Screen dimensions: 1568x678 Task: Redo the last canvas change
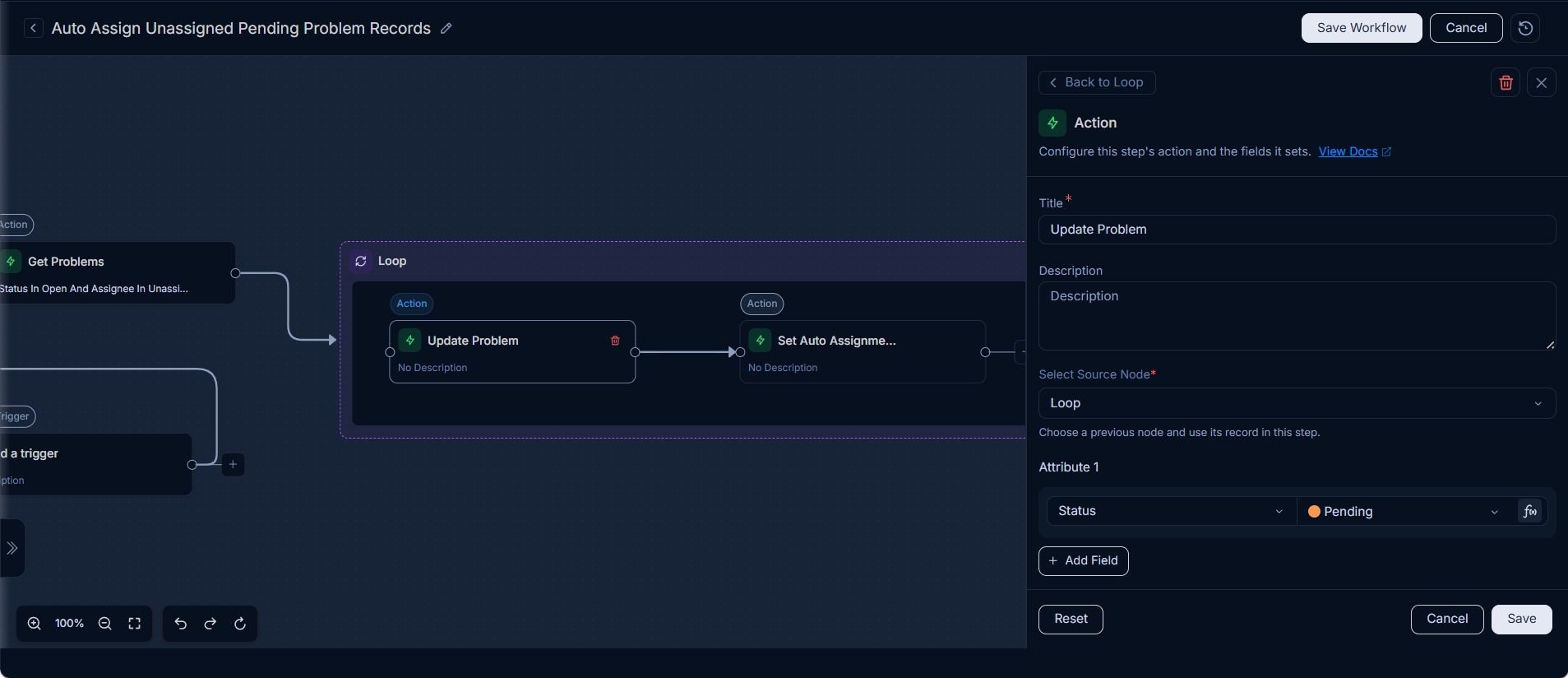(x=210, y=624)
